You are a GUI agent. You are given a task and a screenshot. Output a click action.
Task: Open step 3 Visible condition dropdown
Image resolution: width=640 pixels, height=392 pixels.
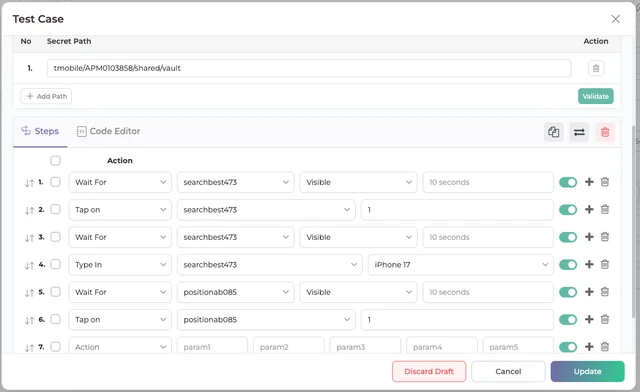point(358,237)
